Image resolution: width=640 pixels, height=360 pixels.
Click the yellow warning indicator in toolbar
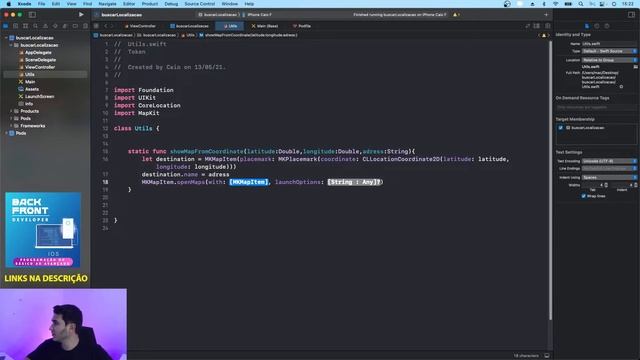point(456,14)
